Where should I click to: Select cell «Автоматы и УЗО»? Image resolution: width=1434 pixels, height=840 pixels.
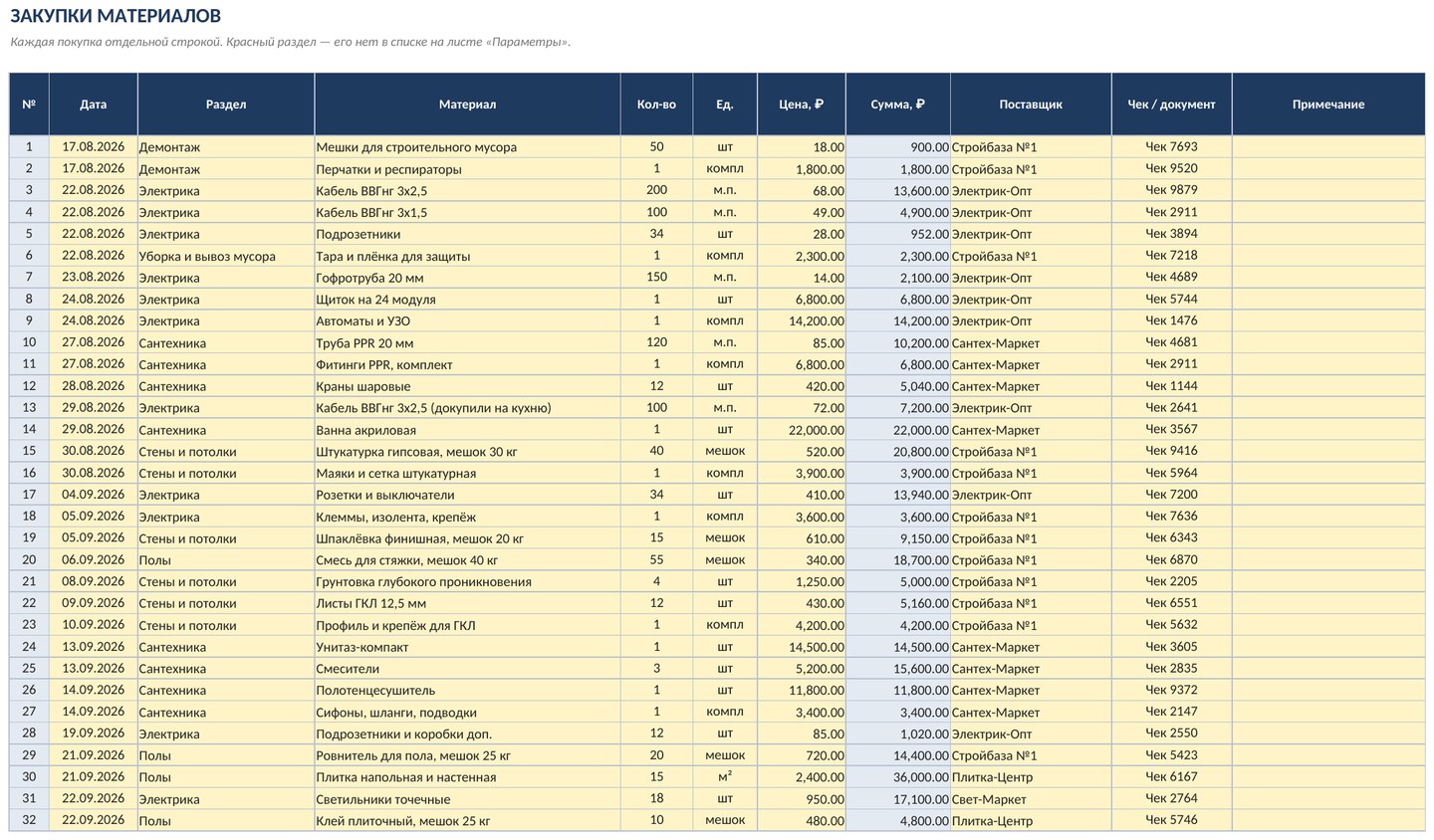pos(467,320)
